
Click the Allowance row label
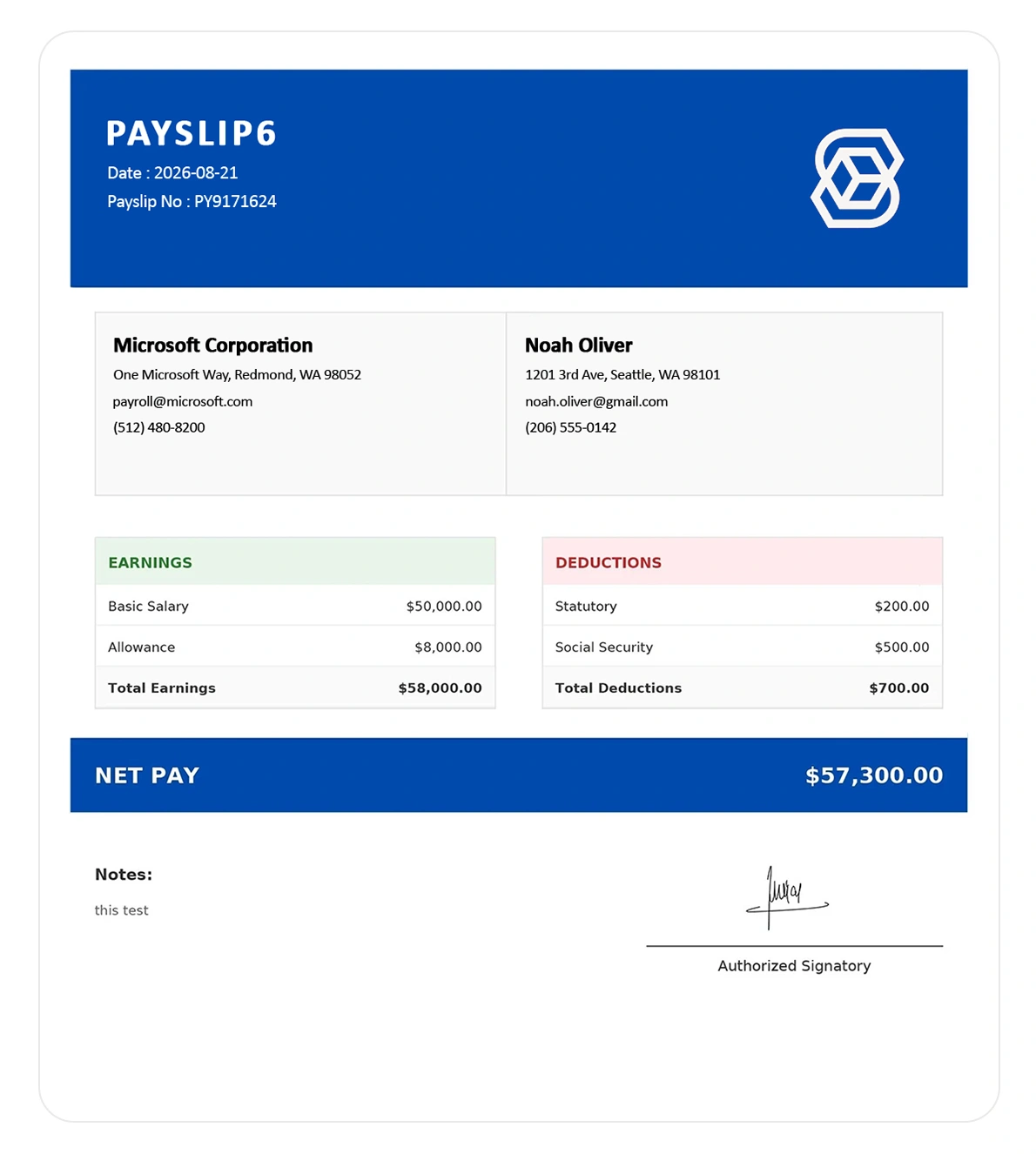click(141, 647)
